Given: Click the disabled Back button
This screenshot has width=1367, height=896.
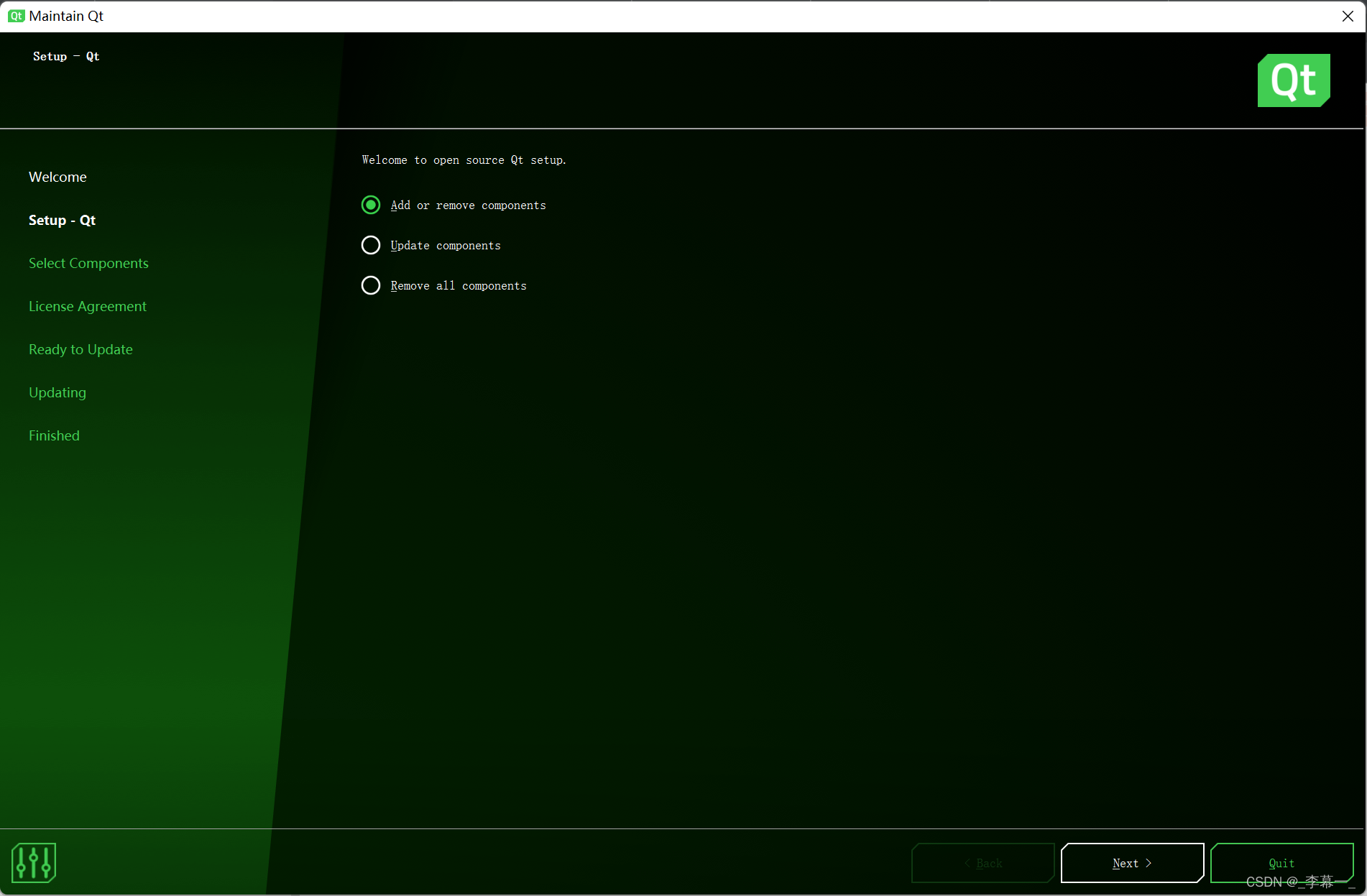Looking at the screenshot, I should click(x=982, y=863).
